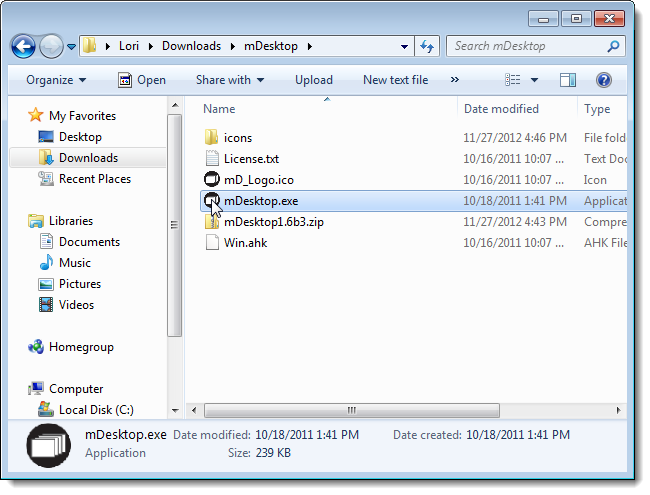This screenshot has height=495, width=650.
Task: Open the address bar history dropdown
Action: 404,47
